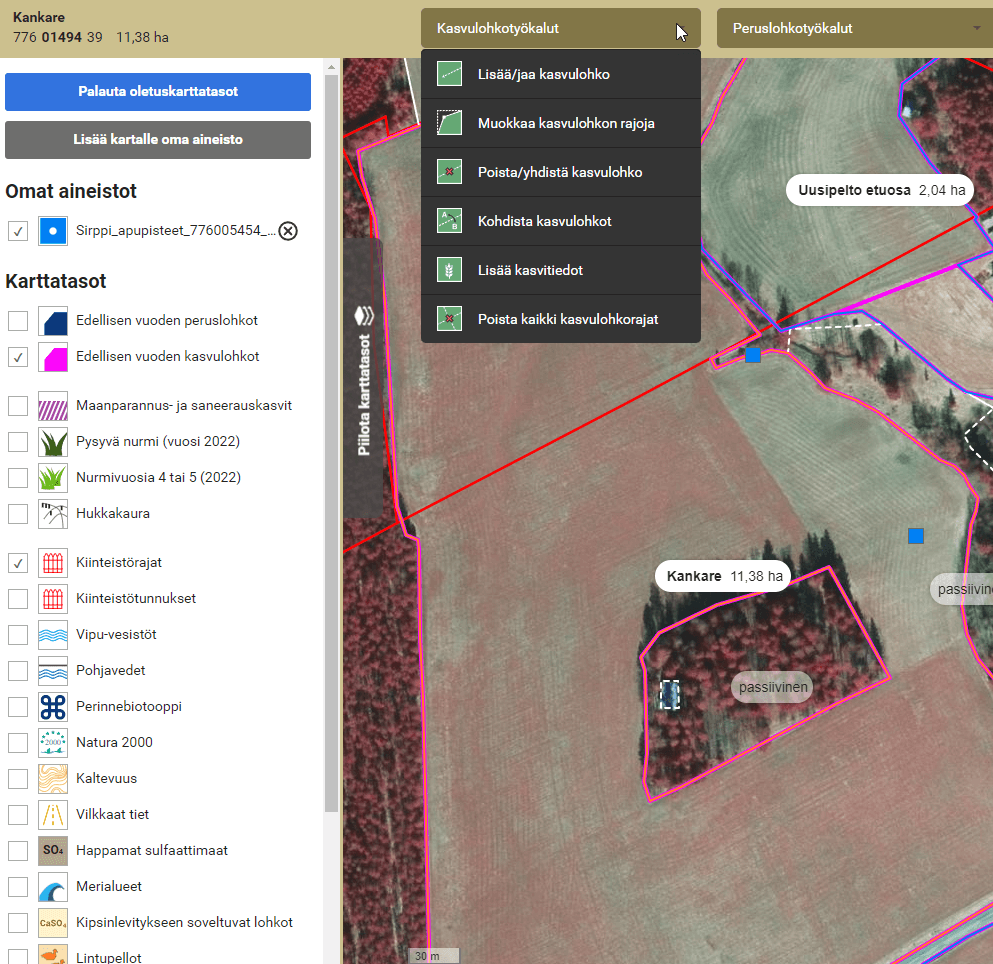Image resolution: width=993 pixels, height=964 pixels.
Task: Click the Lisää kasvitiedot plant icon
Action: pyautogui.click(x=449, y=270)
